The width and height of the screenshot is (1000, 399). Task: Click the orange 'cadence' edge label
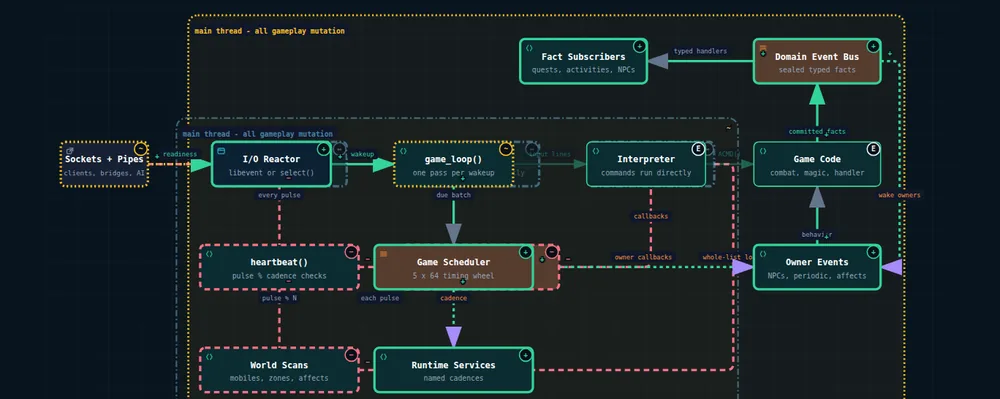coord(453,298)
